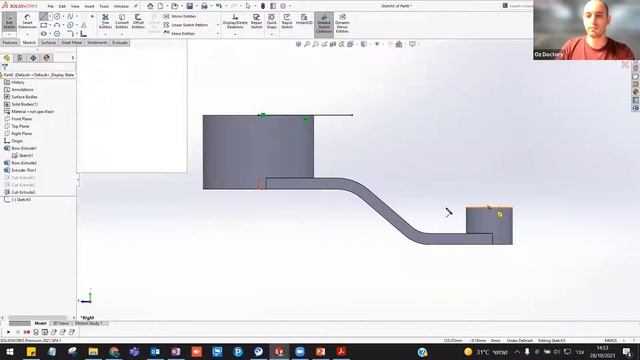Select Surface Bodies folder in tree
This screenshot has height=360, width=640.
coord(24,97)
